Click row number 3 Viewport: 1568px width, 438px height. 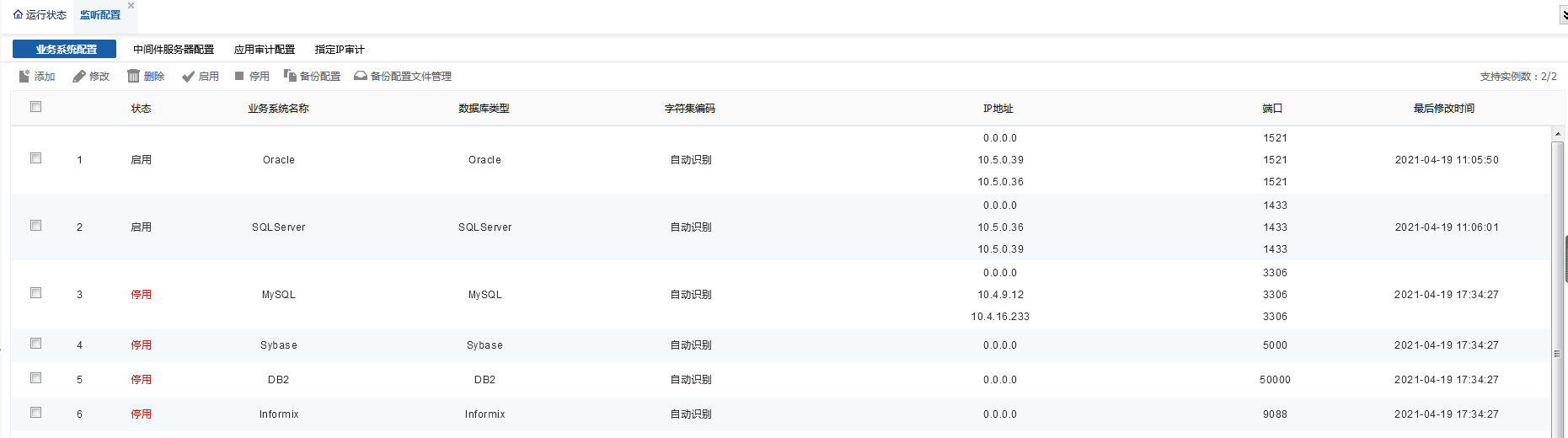[79, 295]
